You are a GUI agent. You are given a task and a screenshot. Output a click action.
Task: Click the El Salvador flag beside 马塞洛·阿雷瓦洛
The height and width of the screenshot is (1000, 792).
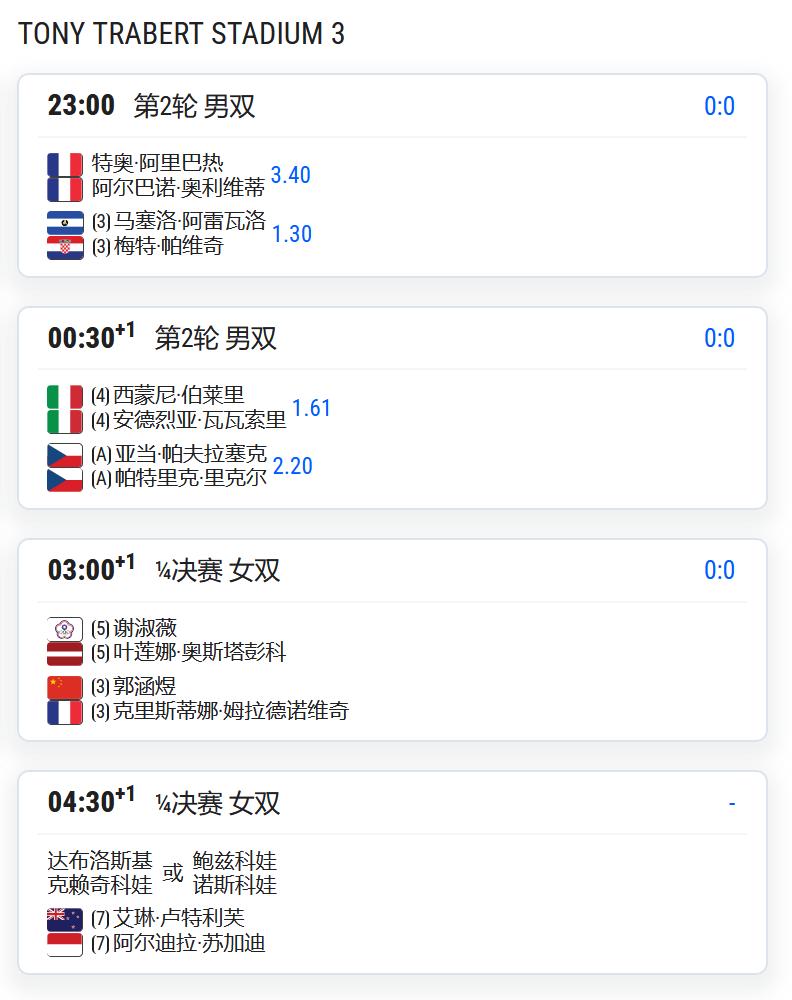coord(65,223)
